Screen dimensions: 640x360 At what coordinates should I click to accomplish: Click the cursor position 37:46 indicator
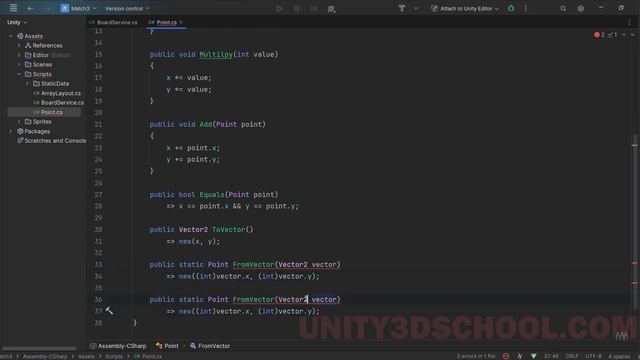551,356
